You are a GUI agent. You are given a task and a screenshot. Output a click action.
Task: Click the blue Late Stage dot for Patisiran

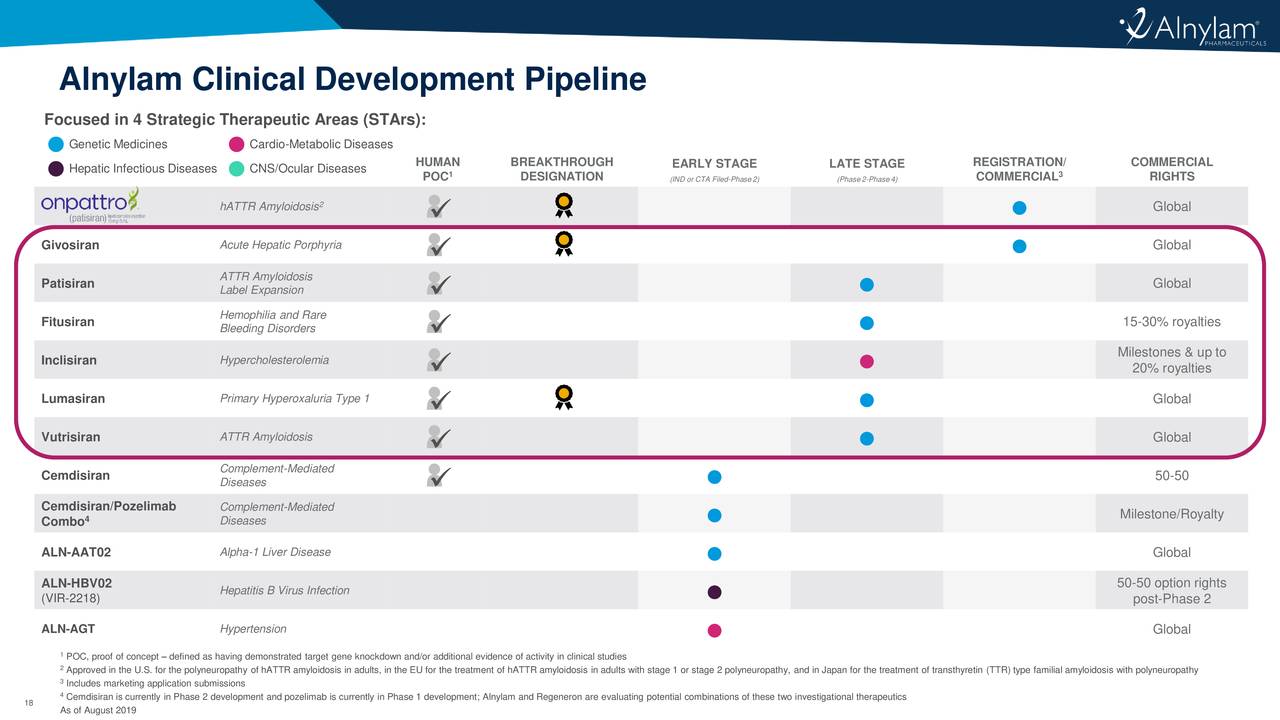pos(867,284)
